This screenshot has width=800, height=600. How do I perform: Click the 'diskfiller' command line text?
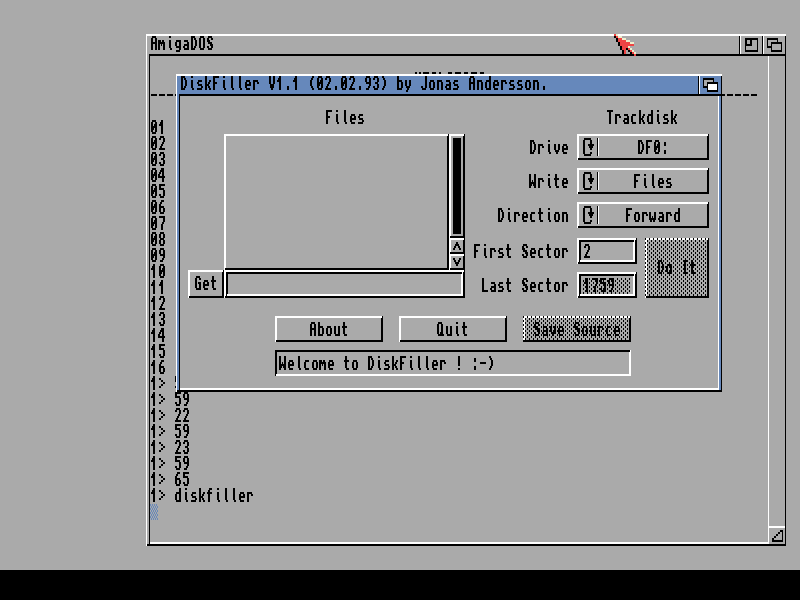(214, 495)
